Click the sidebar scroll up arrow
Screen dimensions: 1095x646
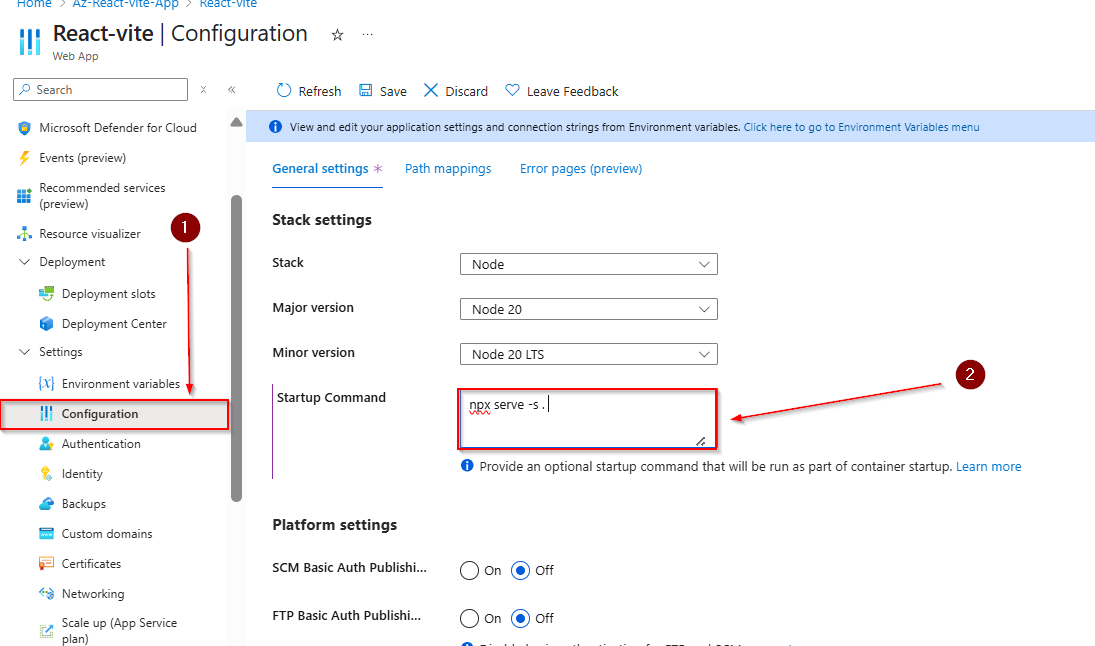236,122
